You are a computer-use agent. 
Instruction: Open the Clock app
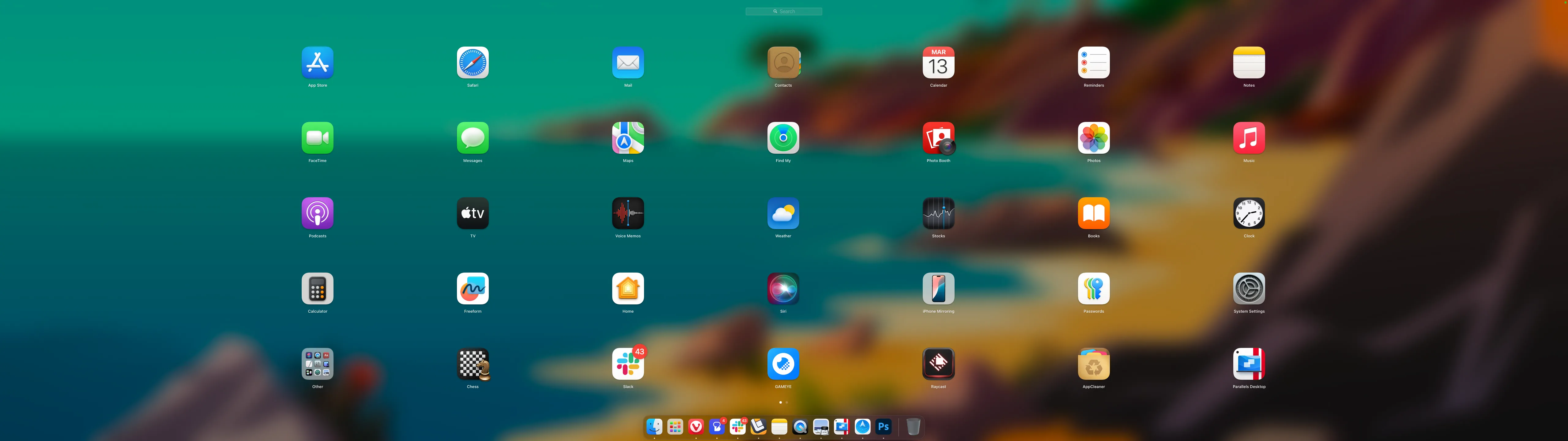1249,213
